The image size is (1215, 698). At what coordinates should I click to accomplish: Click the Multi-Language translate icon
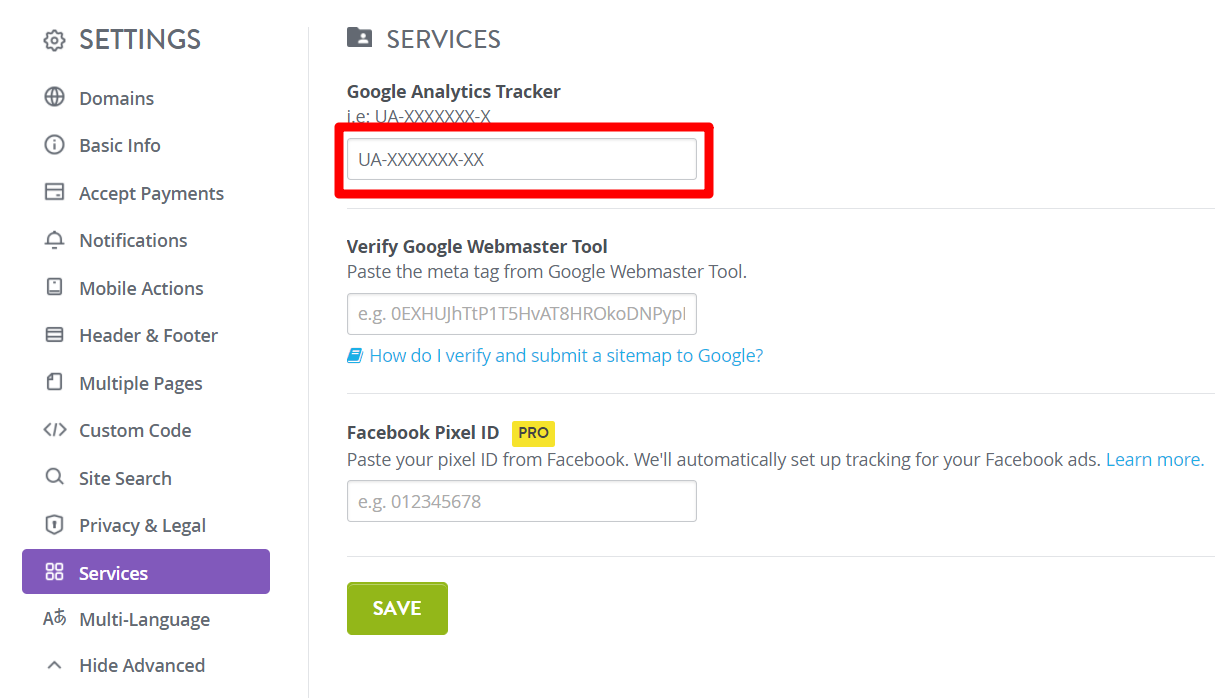[x=54, y=619]
